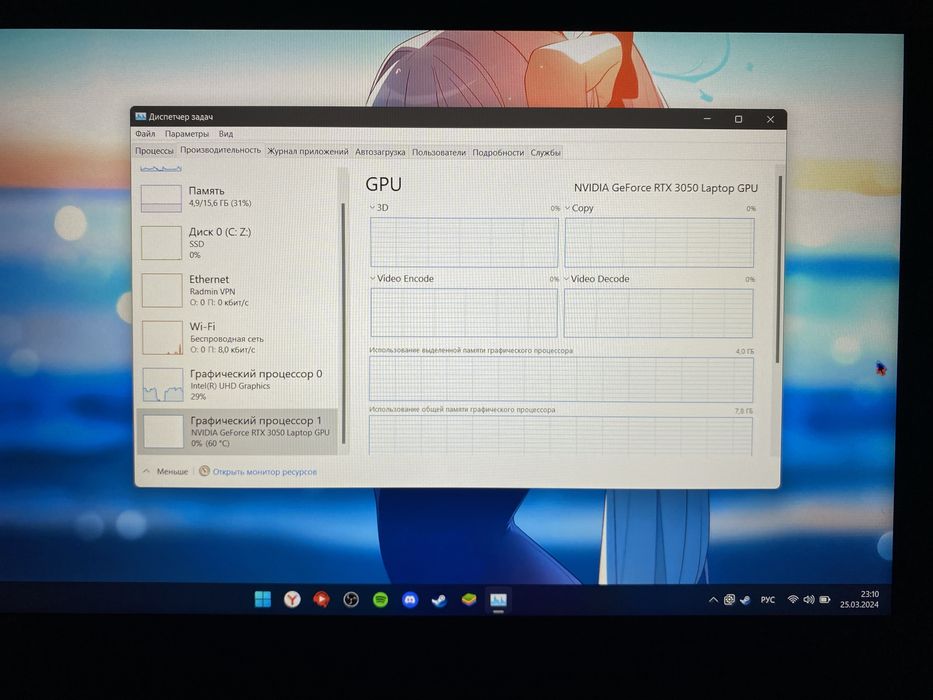933x700 pixels.
Task: Launch Yandex Browser from taskbar
Action: pos(292,599)
